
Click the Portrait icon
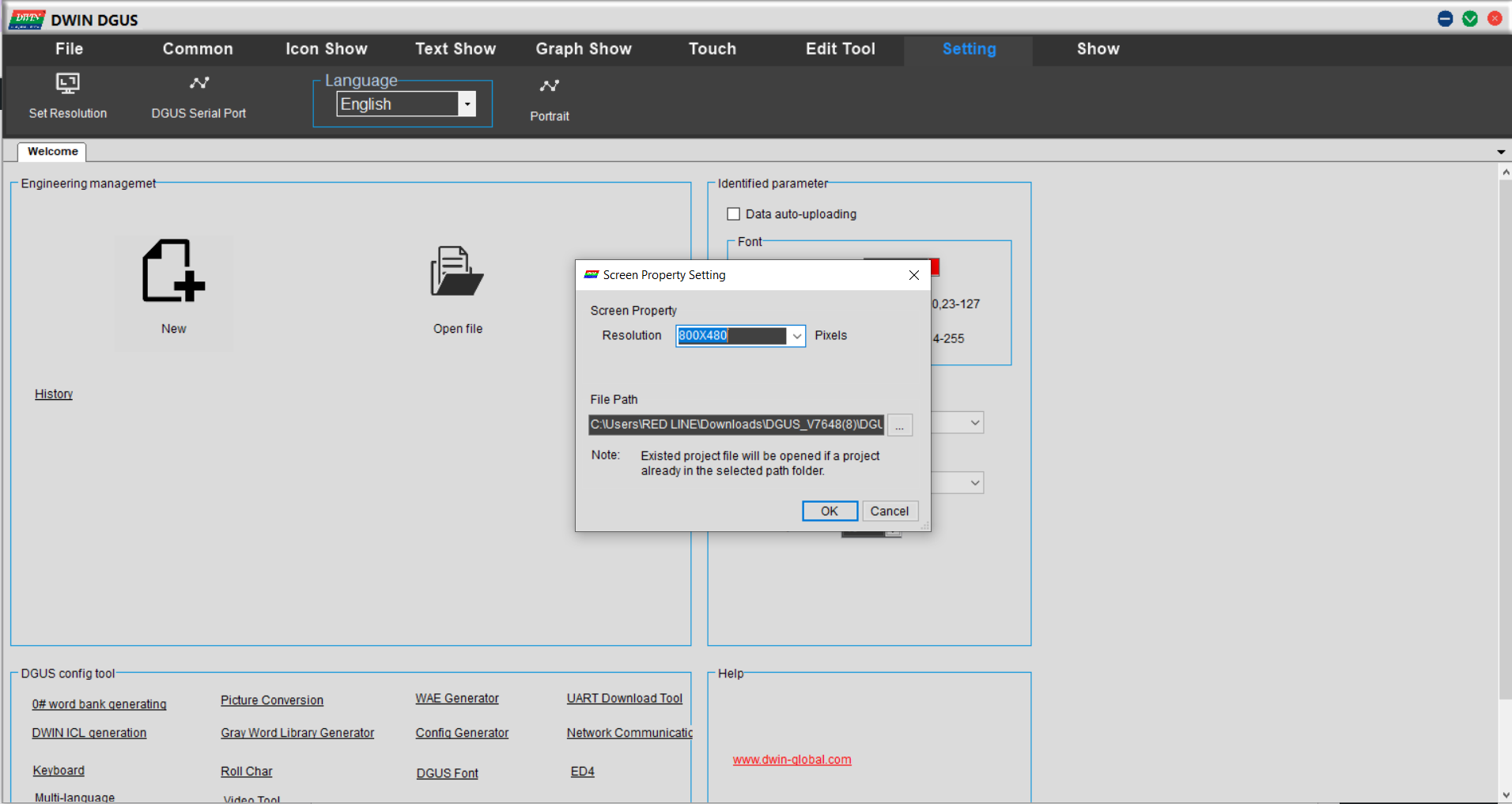point(549,87)
